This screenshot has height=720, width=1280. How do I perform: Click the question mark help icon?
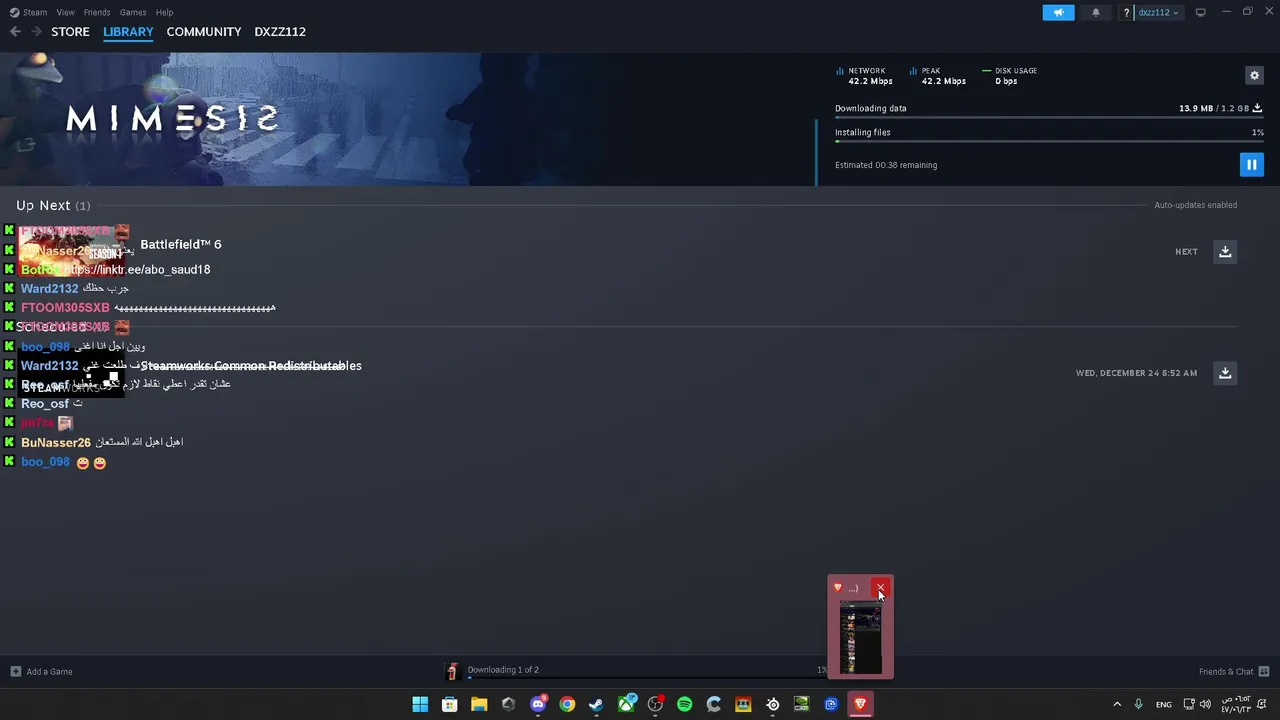coord(1127,12)
